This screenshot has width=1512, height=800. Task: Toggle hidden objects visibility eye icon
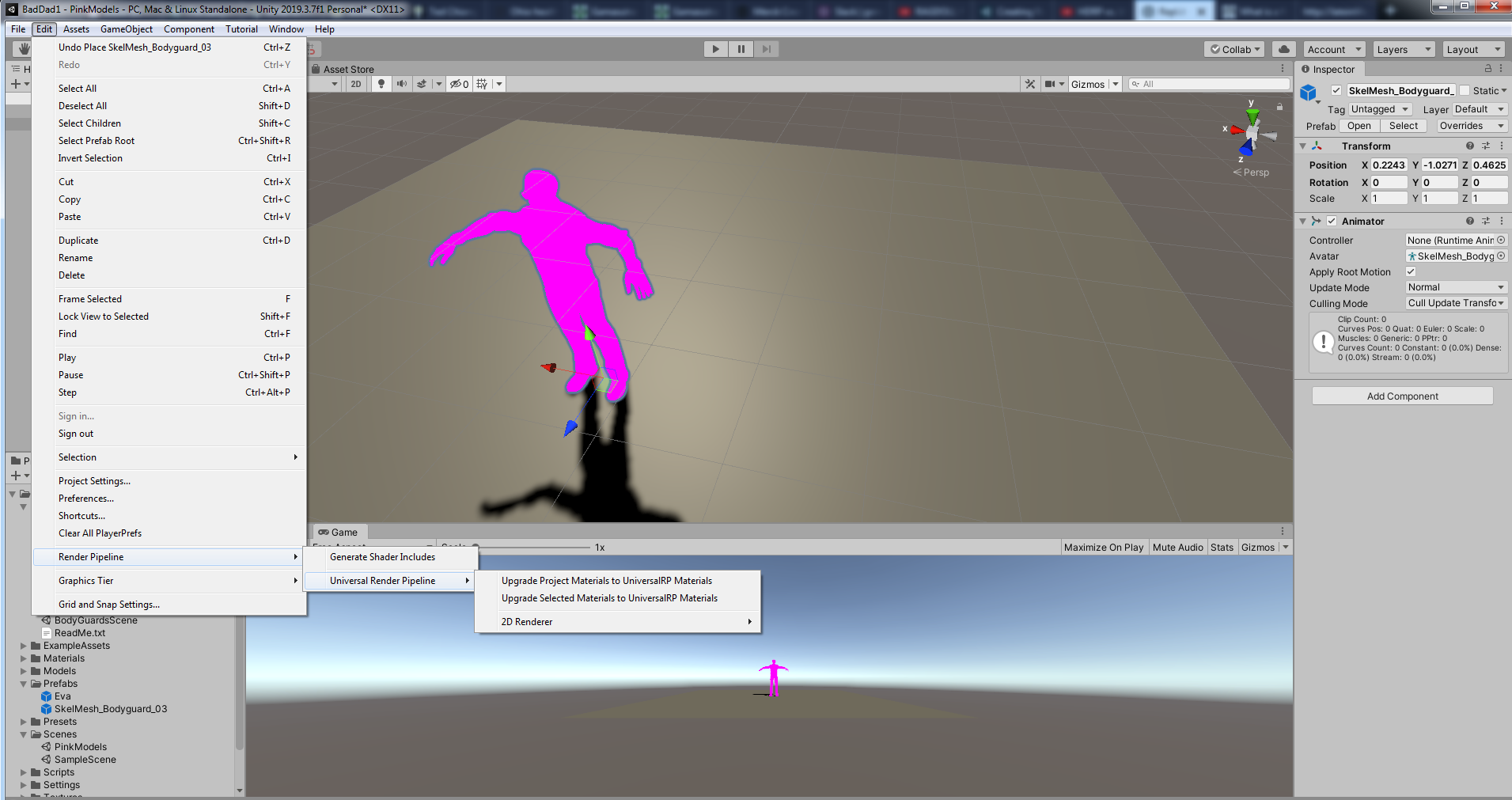[x=459, y=84]
